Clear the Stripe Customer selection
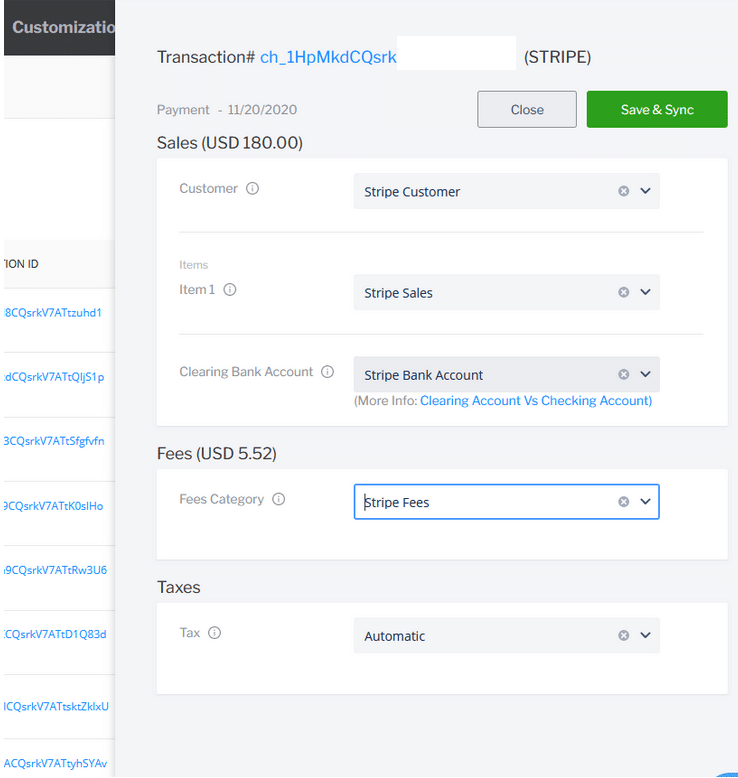 [x=624, y=191]
